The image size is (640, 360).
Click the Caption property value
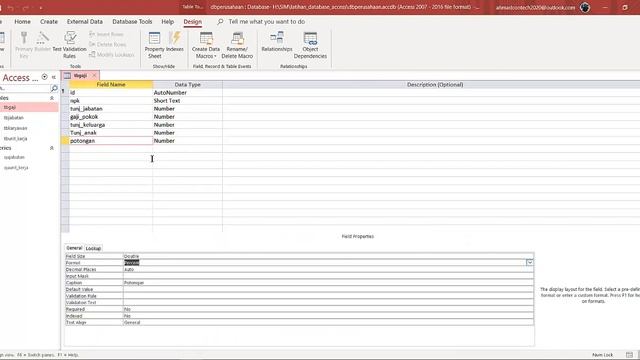[328, 282]
